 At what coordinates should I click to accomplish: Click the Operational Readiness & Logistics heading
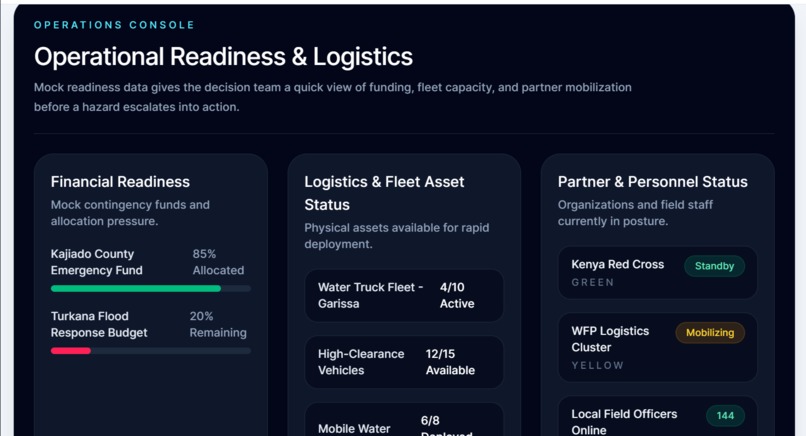click(223, 57)
